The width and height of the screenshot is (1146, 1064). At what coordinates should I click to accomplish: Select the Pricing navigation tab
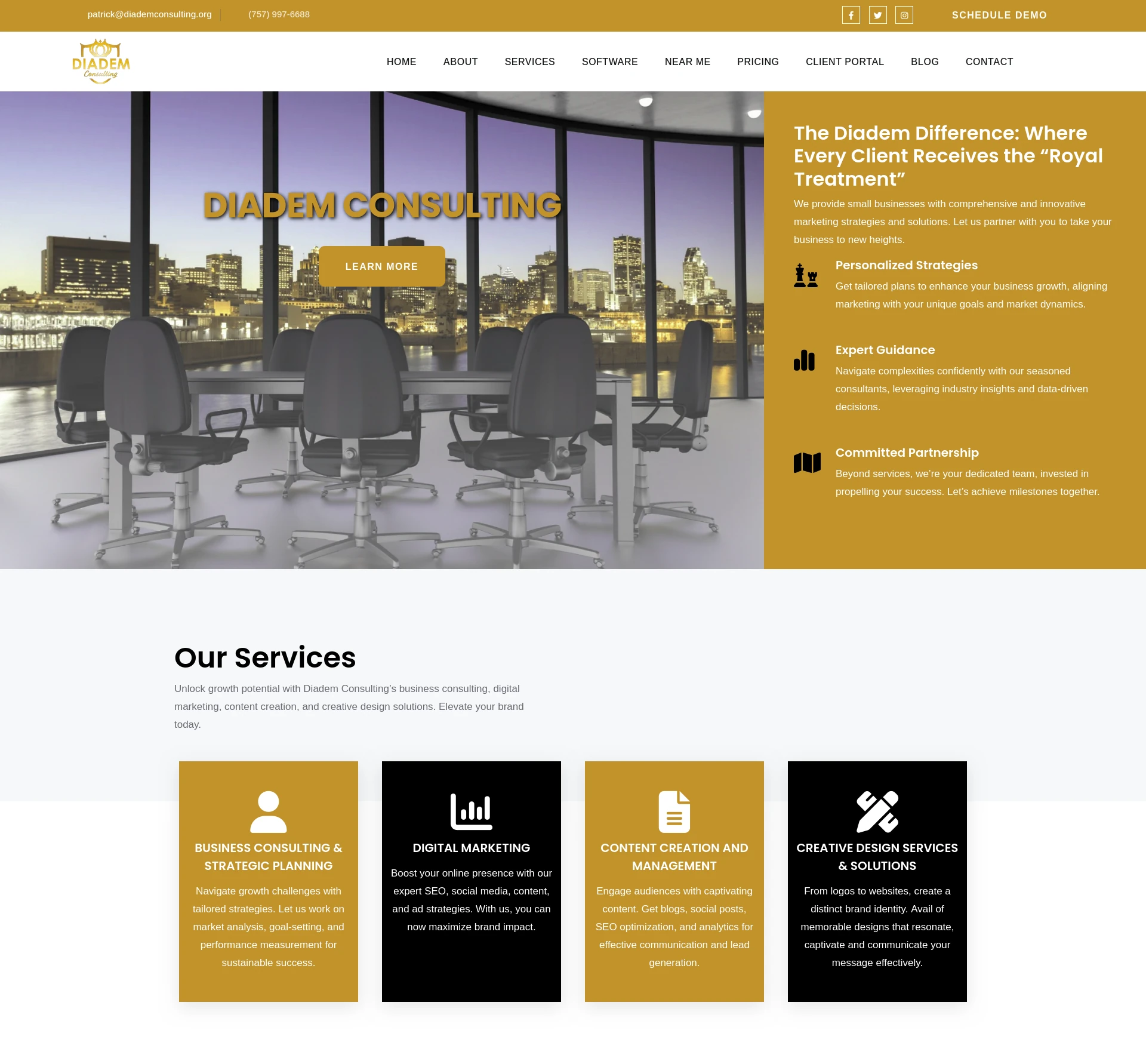(758, 61)
